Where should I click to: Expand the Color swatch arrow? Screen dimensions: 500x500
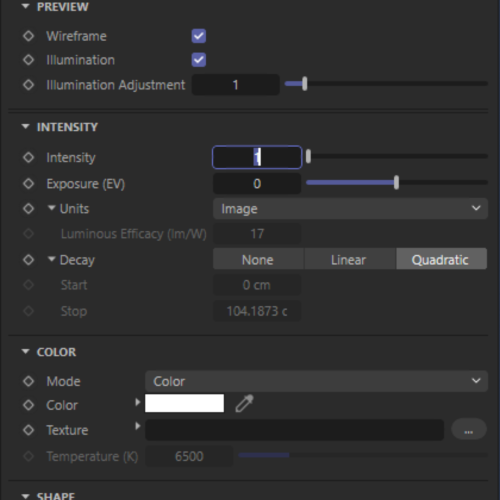(x=137, y=402)
